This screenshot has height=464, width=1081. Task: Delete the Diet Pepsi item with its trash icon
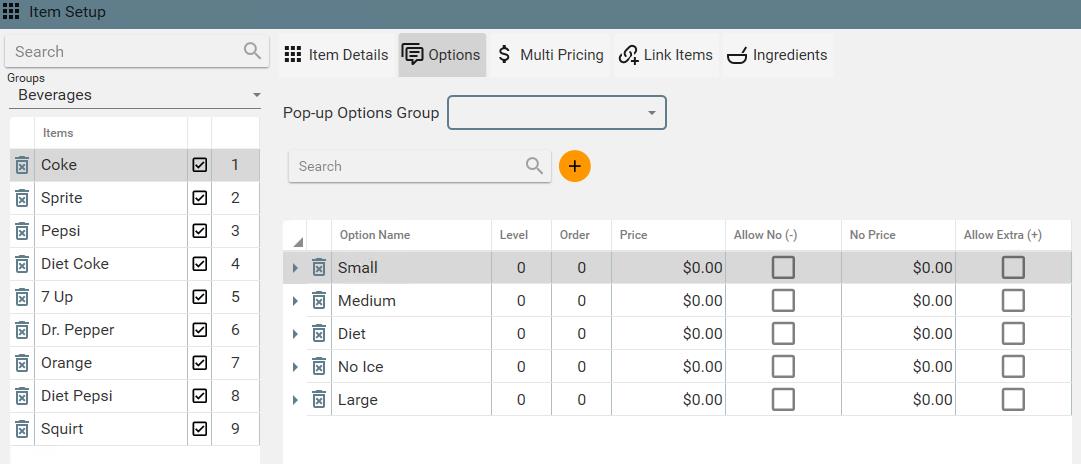click(x=22, y=396)
